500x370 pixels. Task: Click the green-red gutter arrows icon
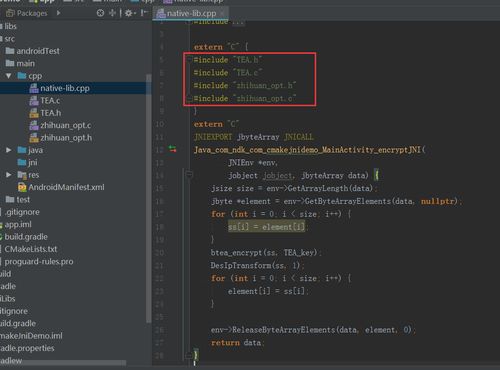(x=172, y=149)
